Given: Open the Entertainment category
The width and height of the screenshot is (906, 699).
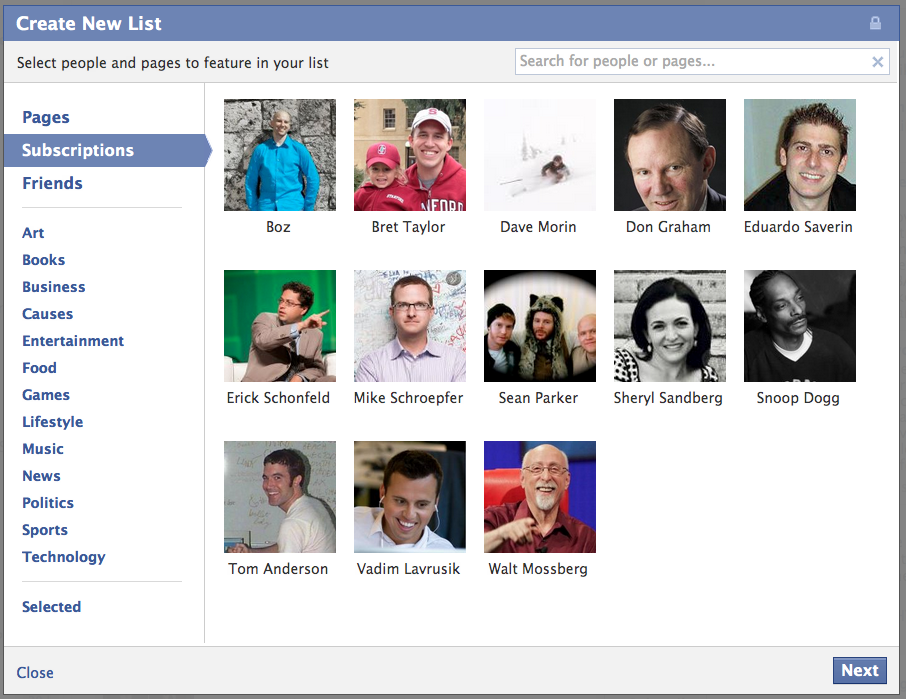Looking at the screenshot, I should coord(73,341).
